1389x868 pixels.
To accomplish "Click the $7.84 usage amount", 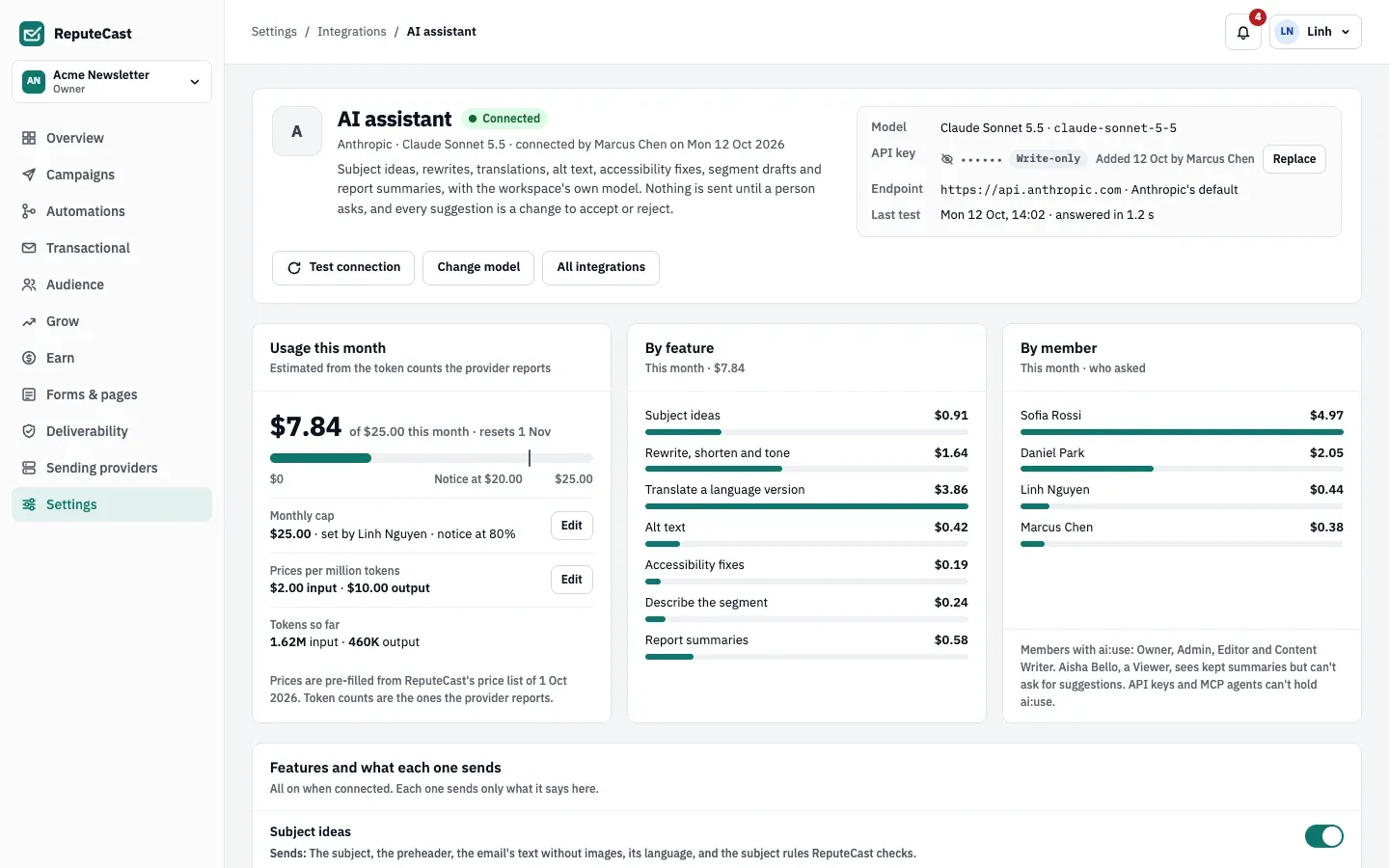I will coord(306,426).
